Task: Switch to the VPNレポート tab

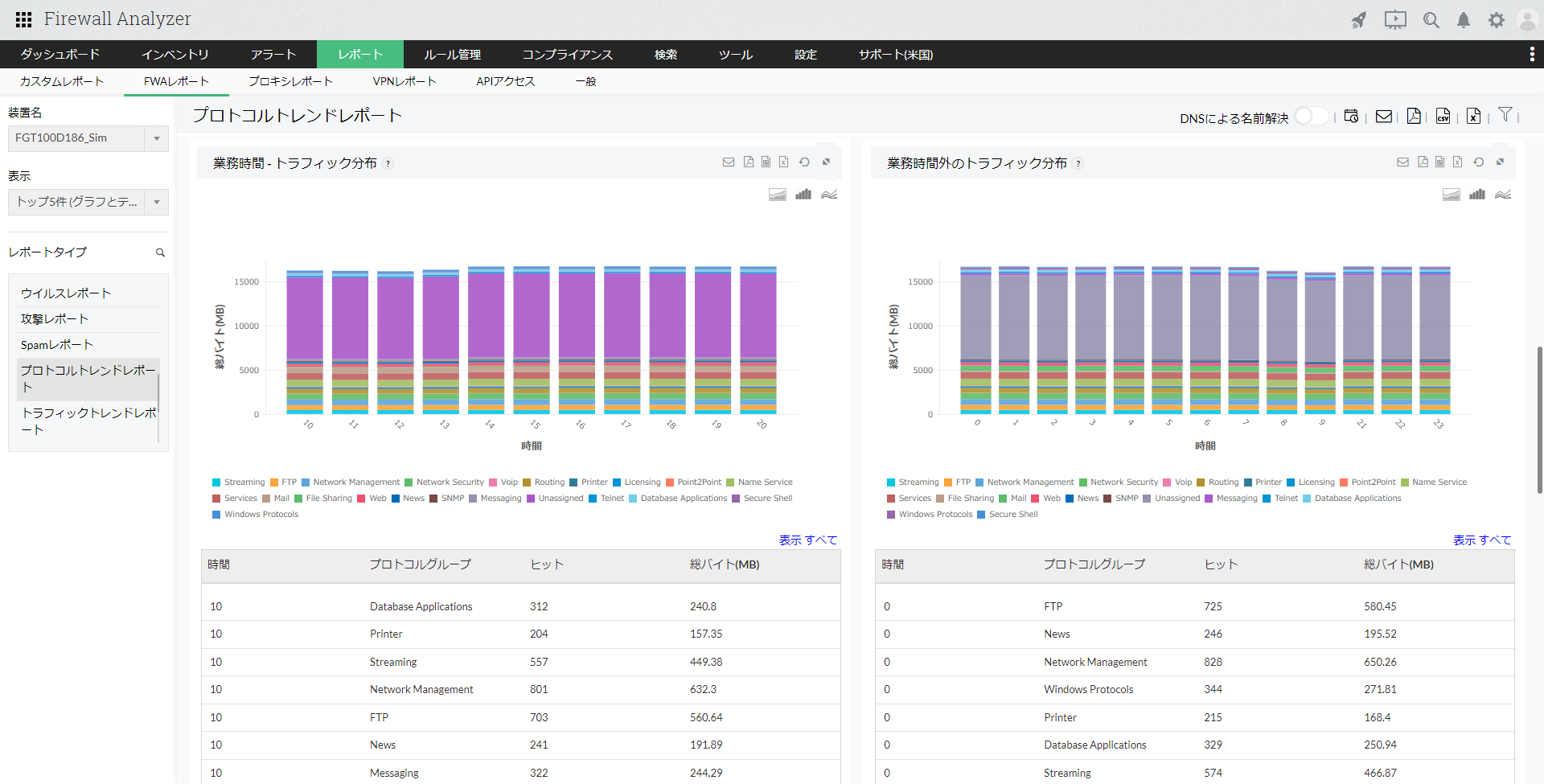Action: [x=404, y=81]
